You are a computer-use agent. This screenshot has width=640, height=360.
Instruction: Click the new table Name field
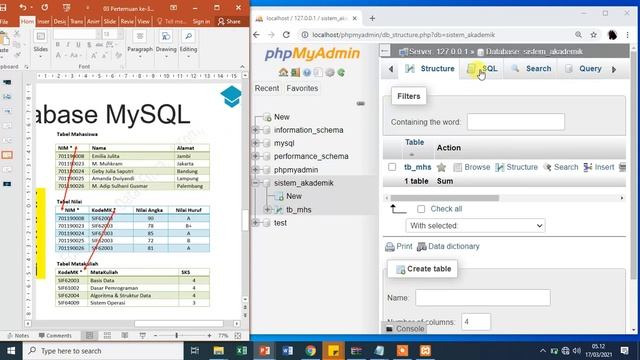(482, 298)
